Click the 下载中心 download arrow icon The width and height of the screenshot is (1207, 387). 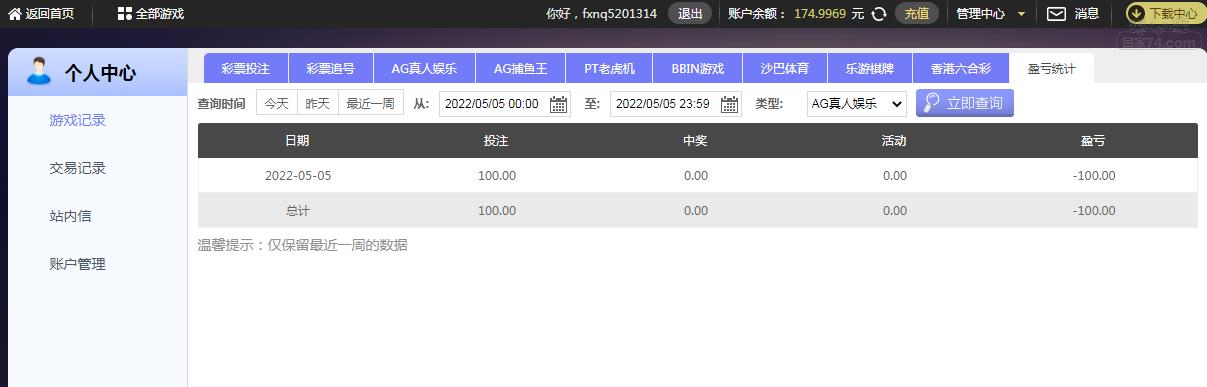click(x=1137, y=14)
